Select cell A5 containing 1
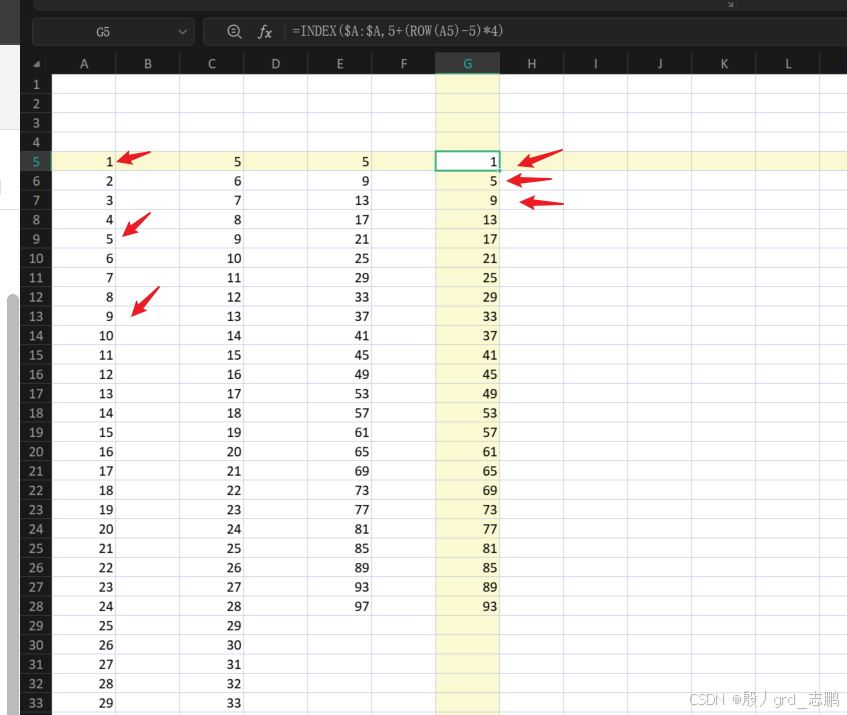This screenshot has height=715, width=847. point(84,161)
